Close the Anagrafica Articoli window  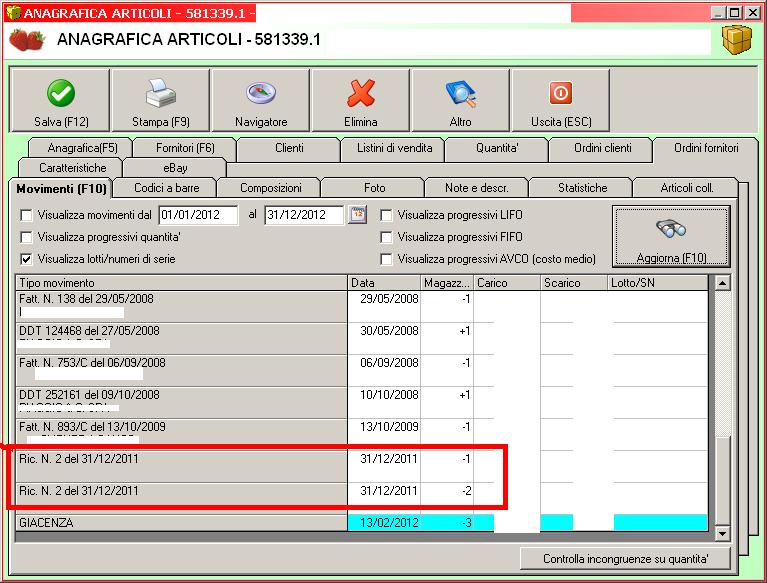pyautogui.click(x=753, y=13)
